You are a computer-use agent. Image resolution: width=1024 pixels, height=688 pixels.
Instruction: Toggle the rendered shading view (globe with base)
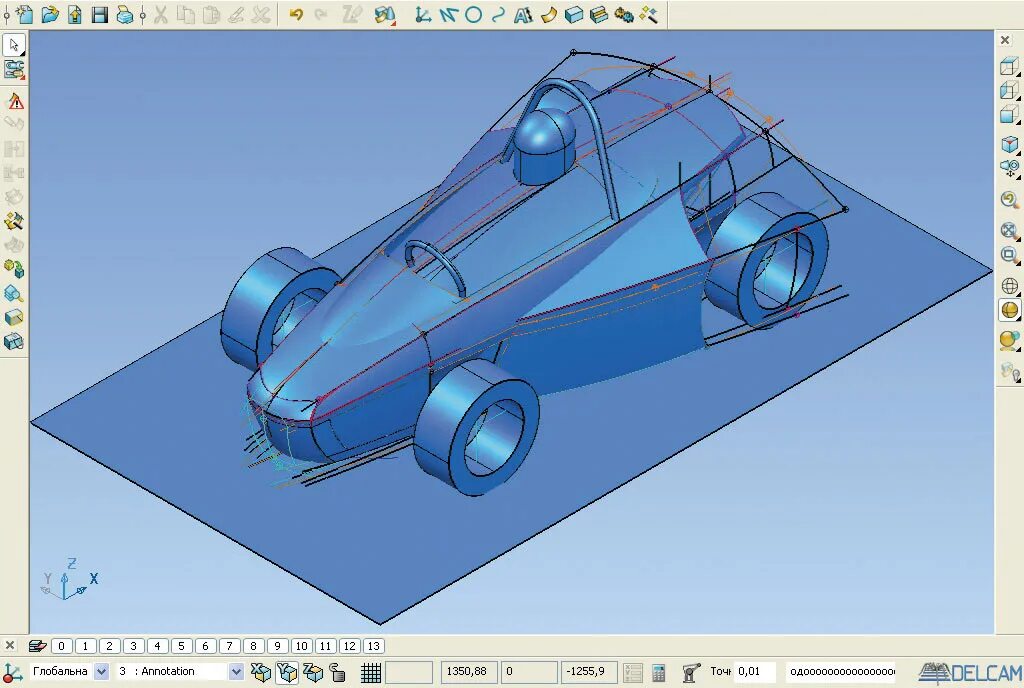pos(1010,340)
